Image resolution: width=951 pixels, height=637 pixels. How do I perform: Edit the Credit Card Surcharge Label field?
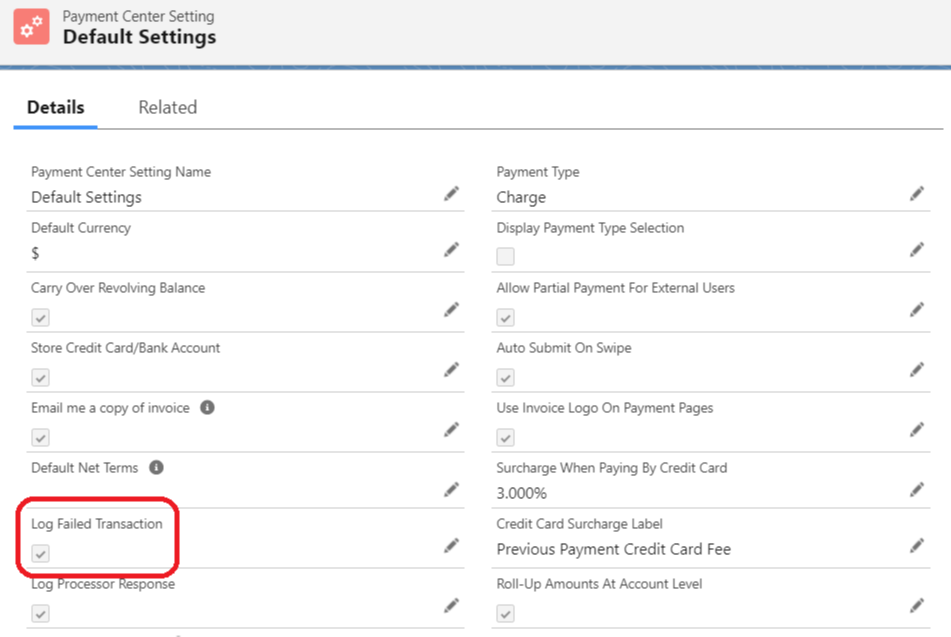pyautogui.click(x=917, y=546)
